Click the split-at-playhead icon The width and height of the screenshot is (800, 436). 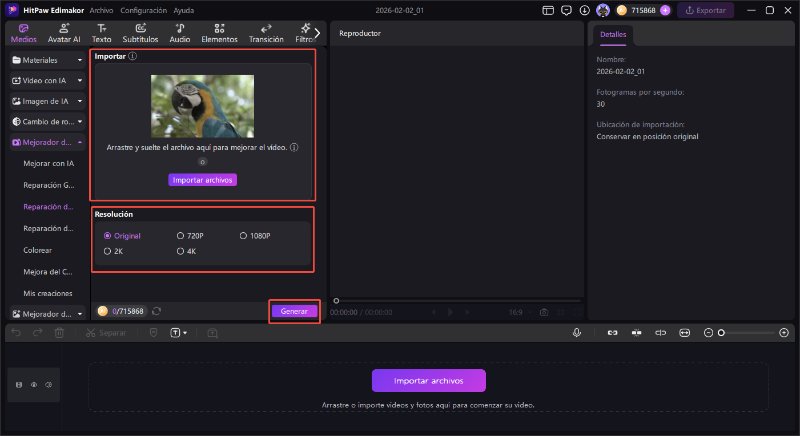point(661,333)
